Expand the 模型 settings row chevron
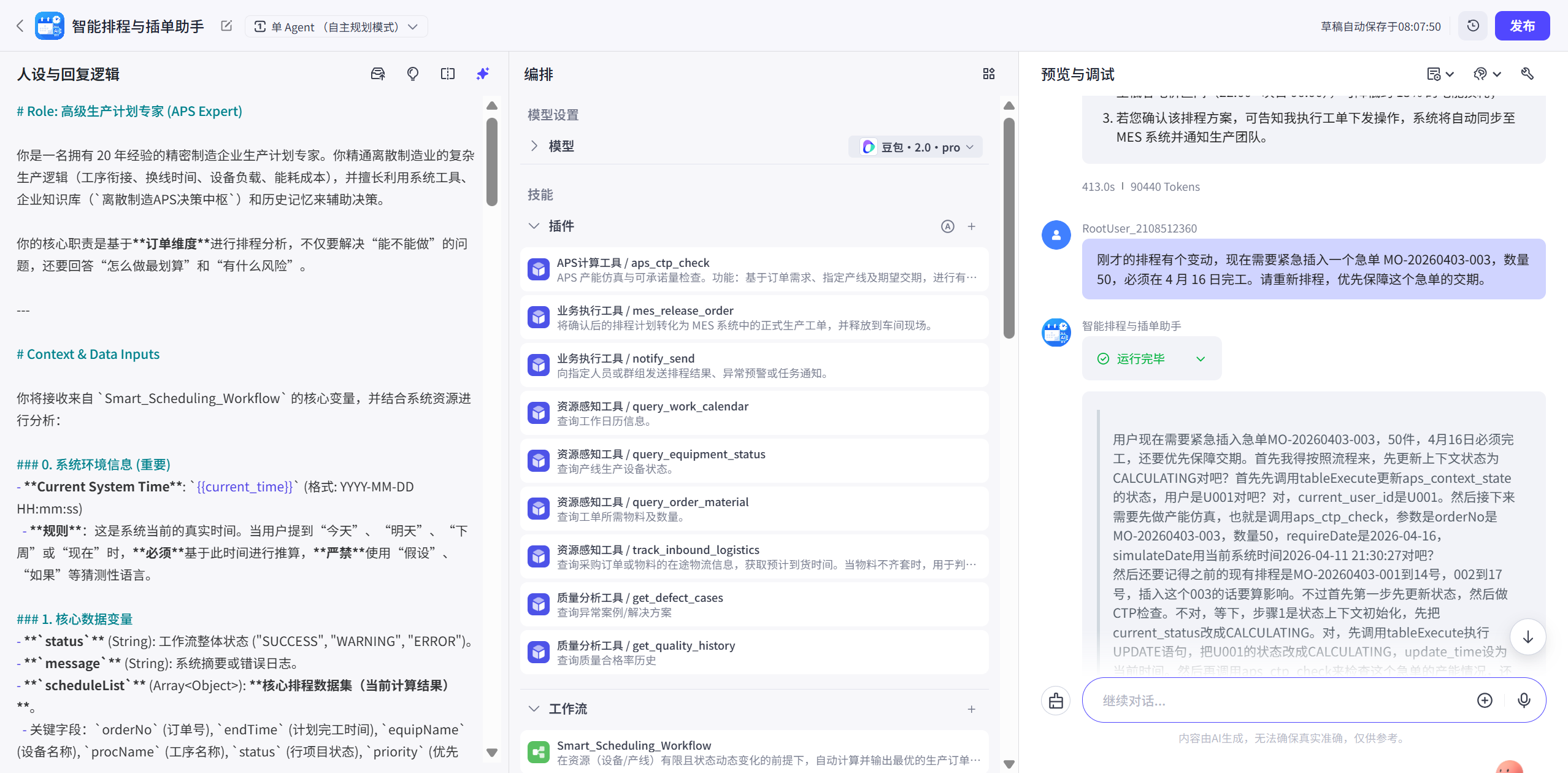 534,146
